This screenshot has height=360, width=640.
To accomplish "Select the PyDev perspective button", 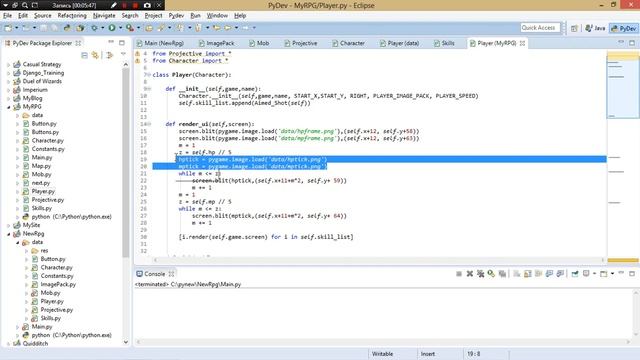I will point(623,28).
